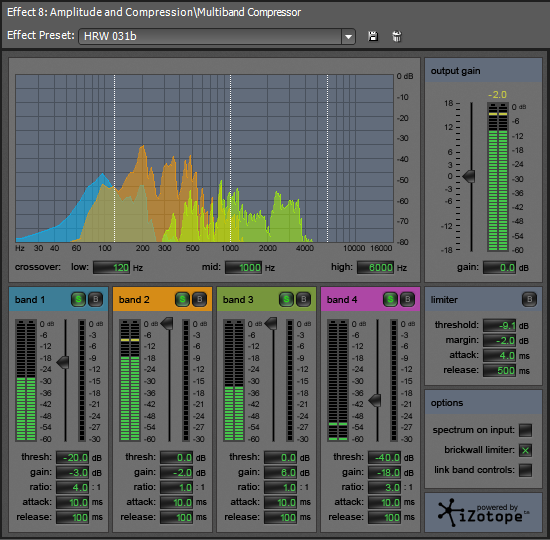The width and height of the screenshot is (550, 540).
Task: Solo band 1 with the S button
Action: tap(78, 299)
